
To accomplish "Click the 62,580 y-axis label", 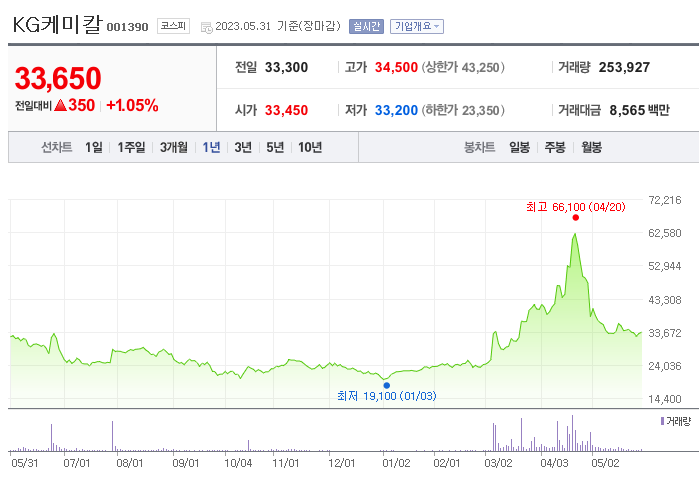I will tap(665, 233).
